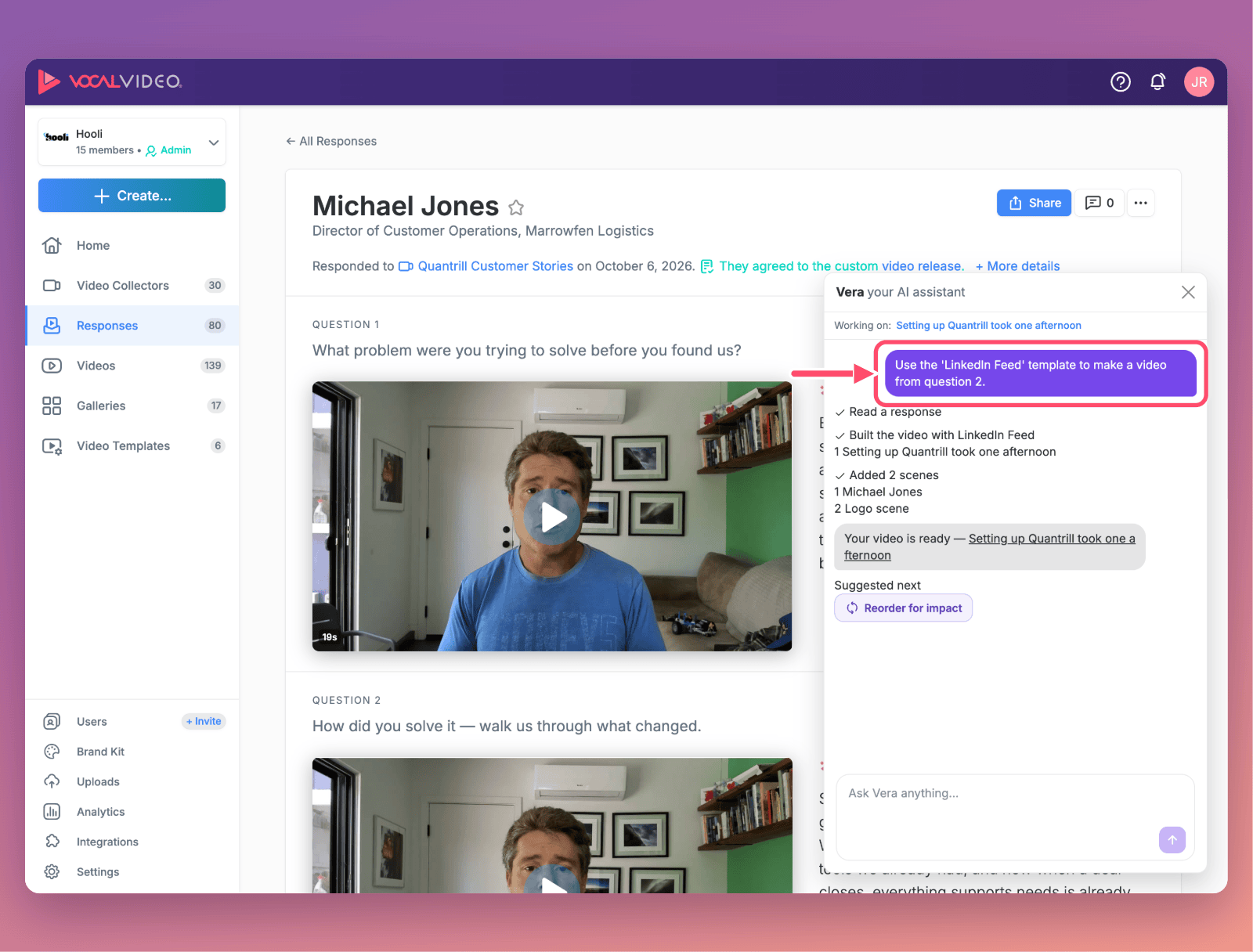Screen dimensions: 1253x952
Task: Click the Admin role label
Action: [169, 150]
